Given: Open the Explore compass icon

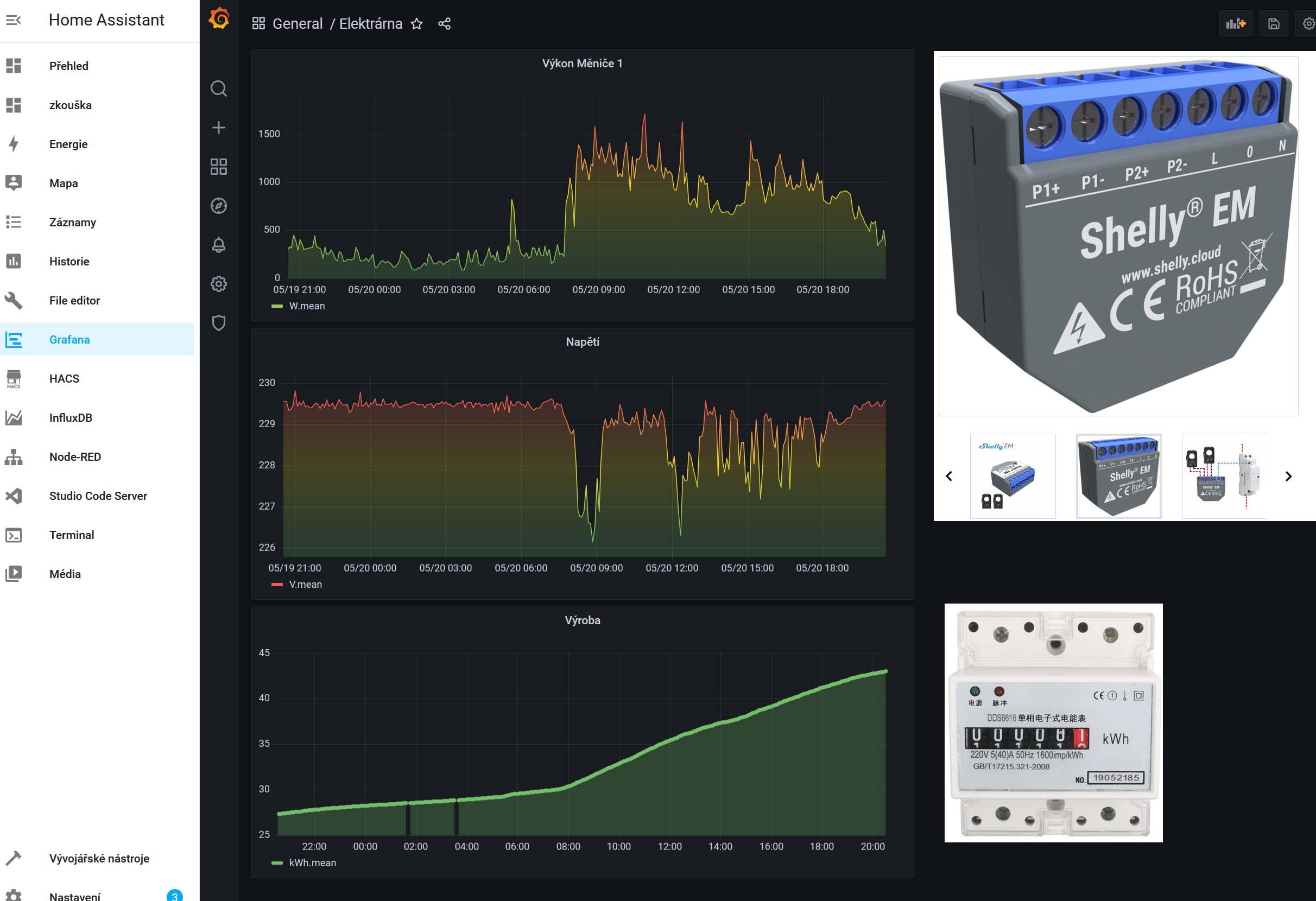Looking at the screenshot, I should point(219,206).
